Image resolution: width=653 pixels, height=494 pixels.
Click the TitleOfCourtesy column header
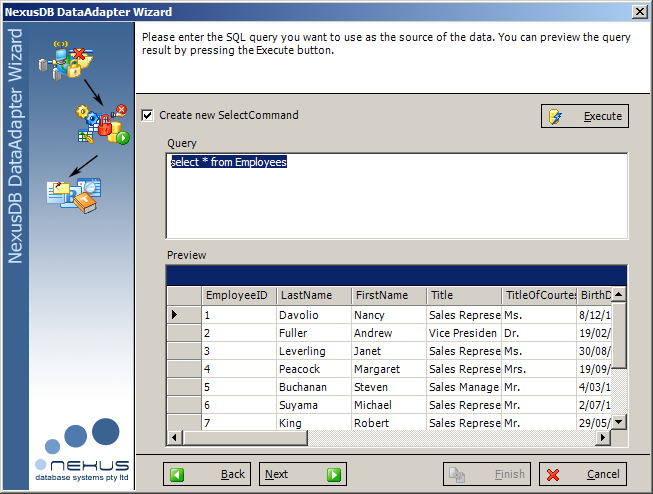coord(539,296)
